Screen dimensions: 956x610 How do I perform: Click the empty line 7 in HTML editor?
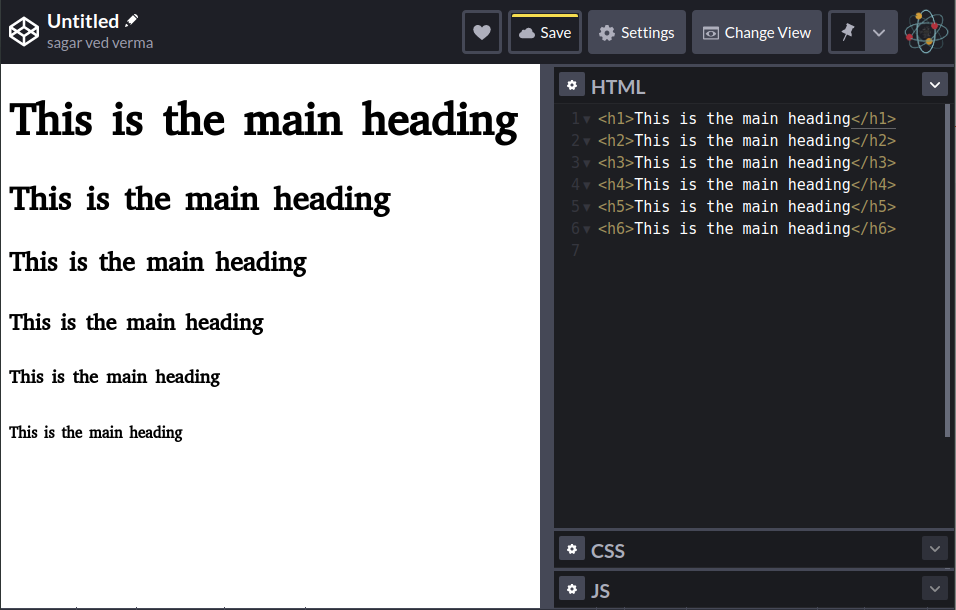click(x=747, y=250)
